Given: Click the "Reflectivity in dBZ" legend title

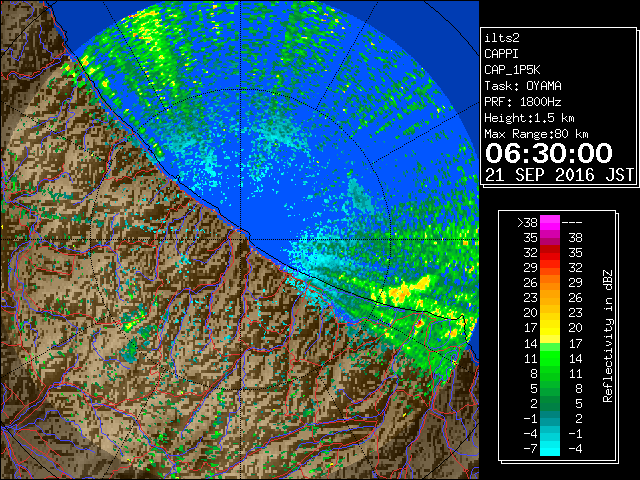Looking at the screenshot, I should (608, 336).
